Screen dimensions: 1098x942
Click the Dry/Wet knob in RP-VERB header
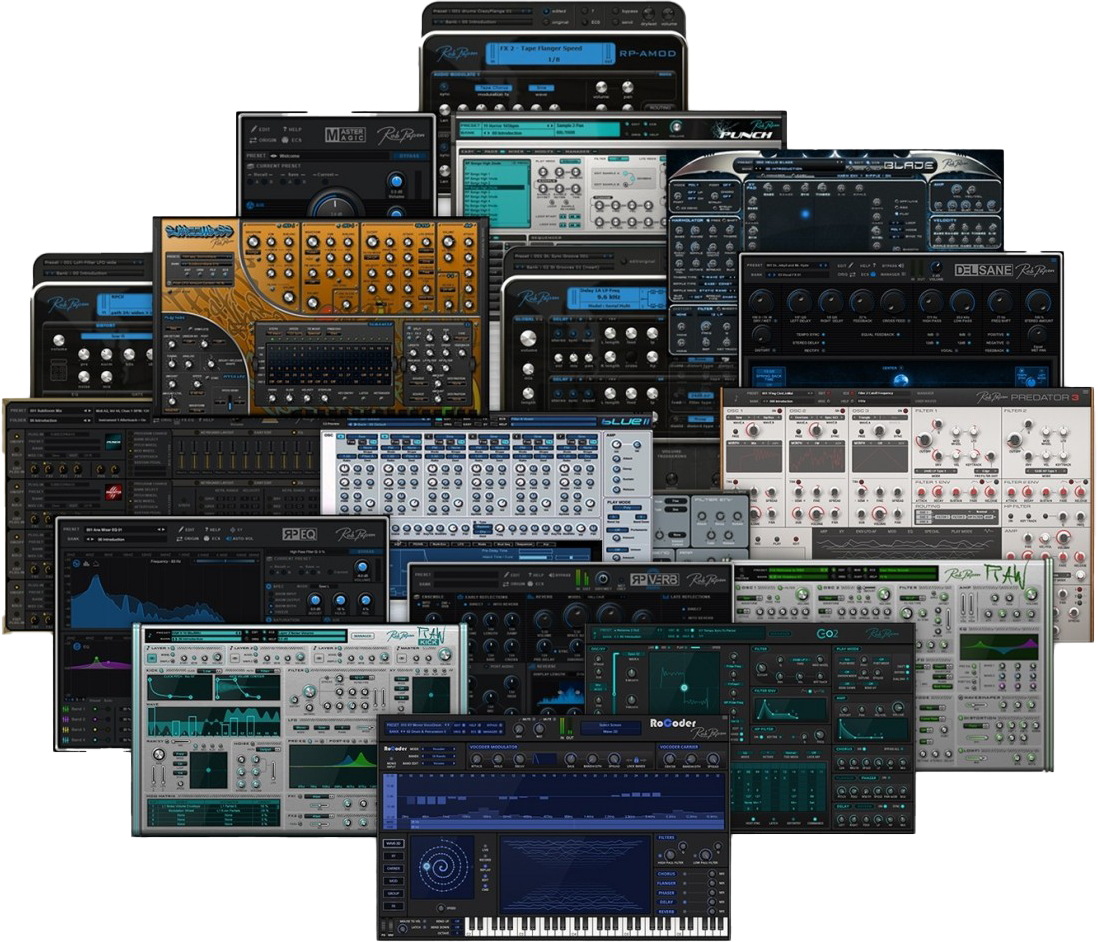[602, 579]
